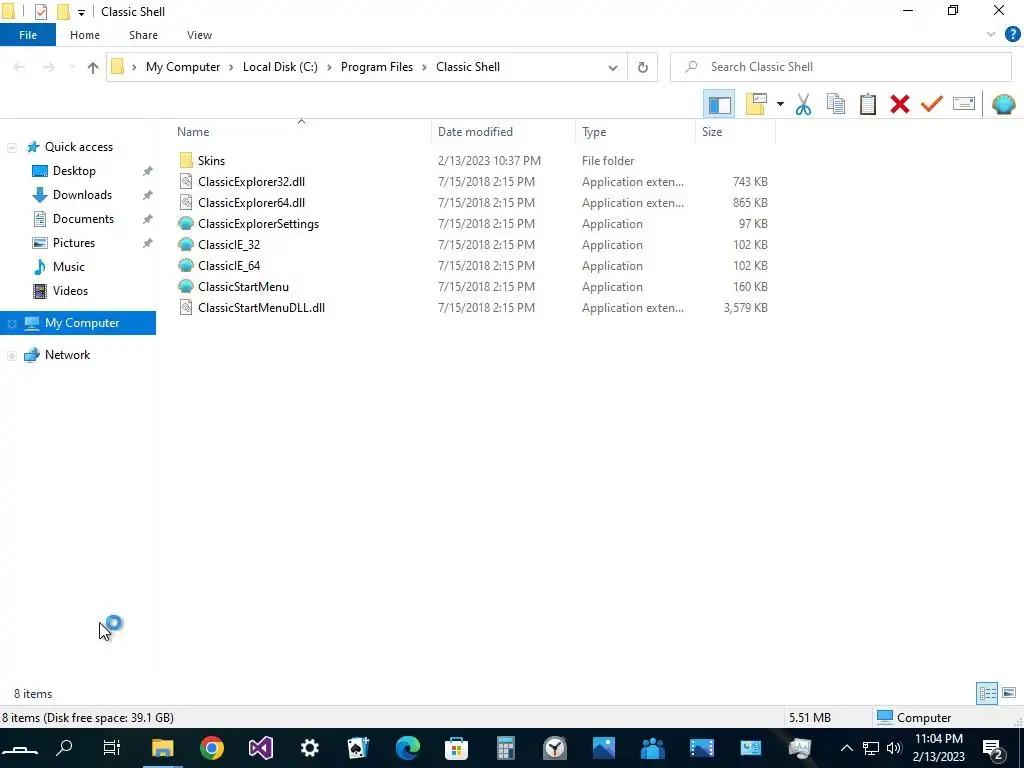Expand the chevron after My Computer breadcrumb
The height and width of the screenshot is (768, 1024).
(x=231, y=67)
